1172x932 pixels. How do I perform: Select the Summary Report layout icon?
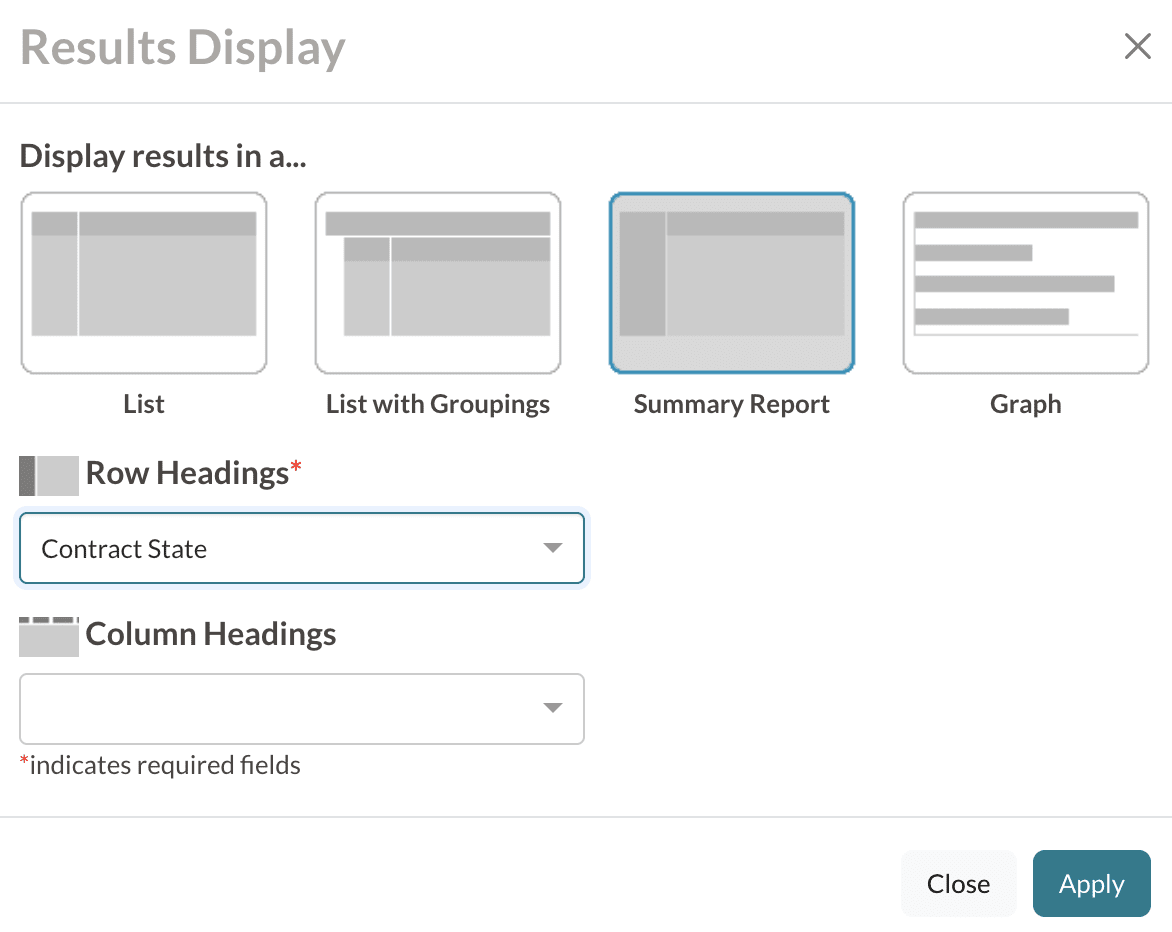click(732, 283)
